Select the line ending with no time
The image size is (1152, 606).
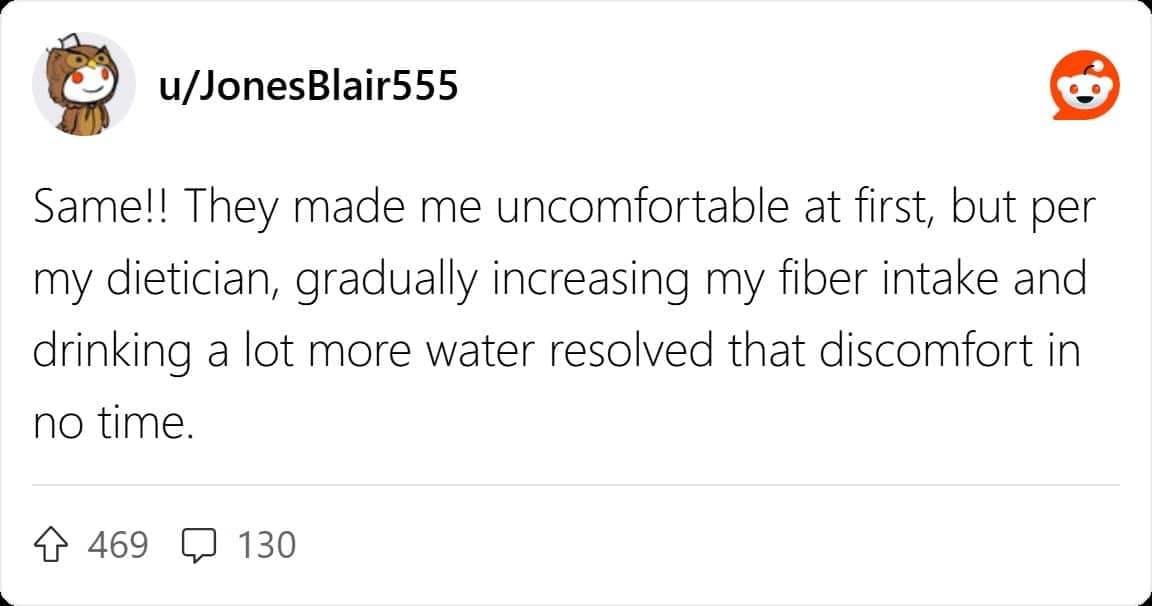click(x=113, y=422)
